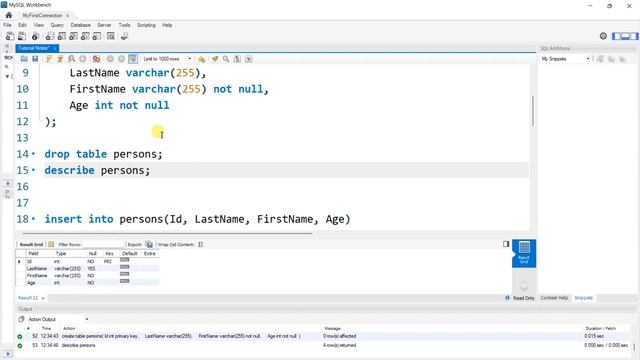Image resolution: width=640 pixels, height=360 pixels.
Task: Click the commit transaction icon
Action: pos(110,59)
